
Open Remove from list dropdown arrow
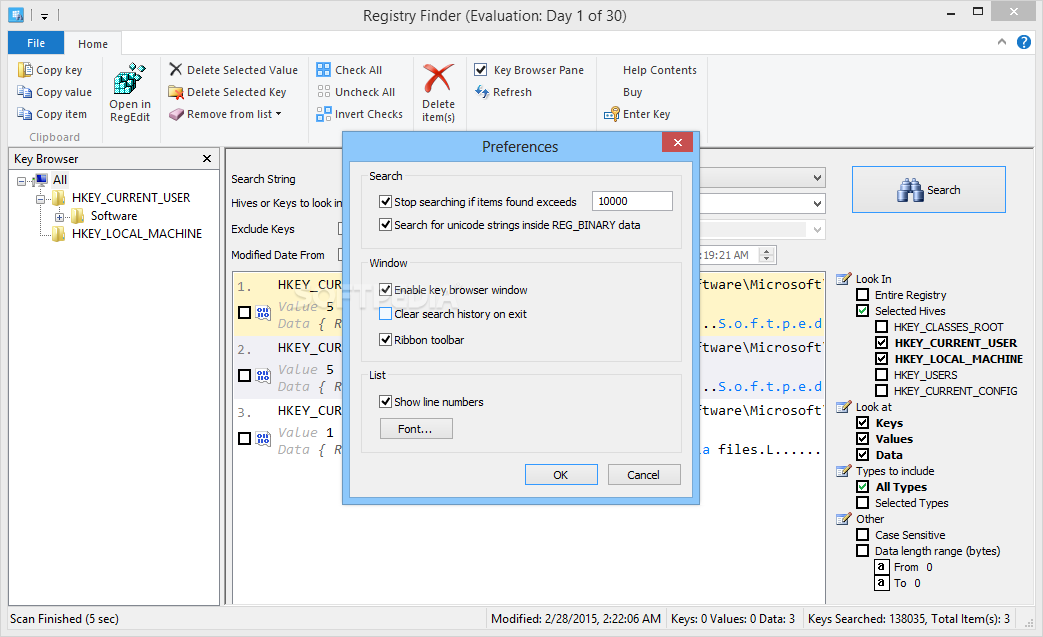[279, 114]
